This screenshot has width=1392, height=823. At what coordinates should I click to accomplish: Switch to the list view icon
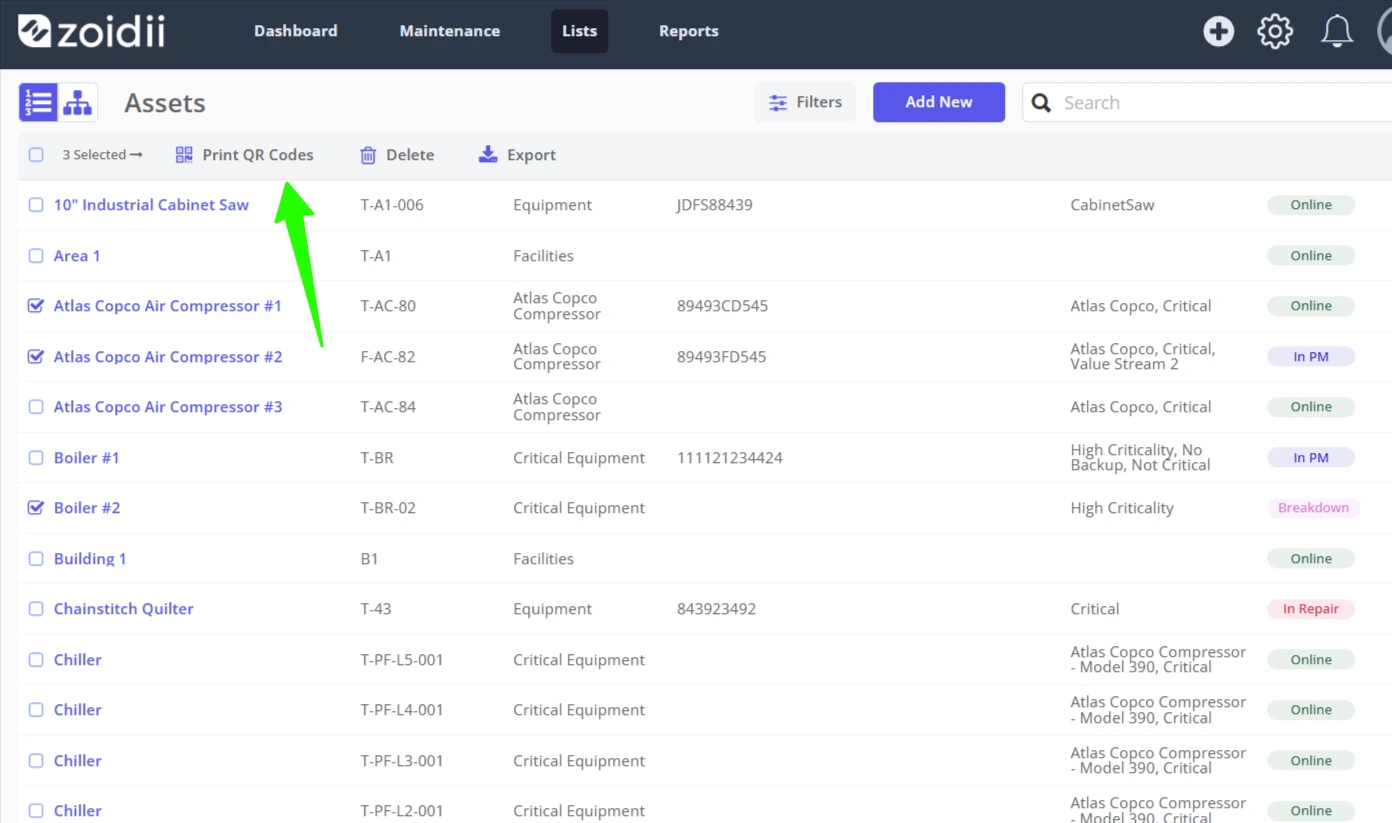(38, 102)
